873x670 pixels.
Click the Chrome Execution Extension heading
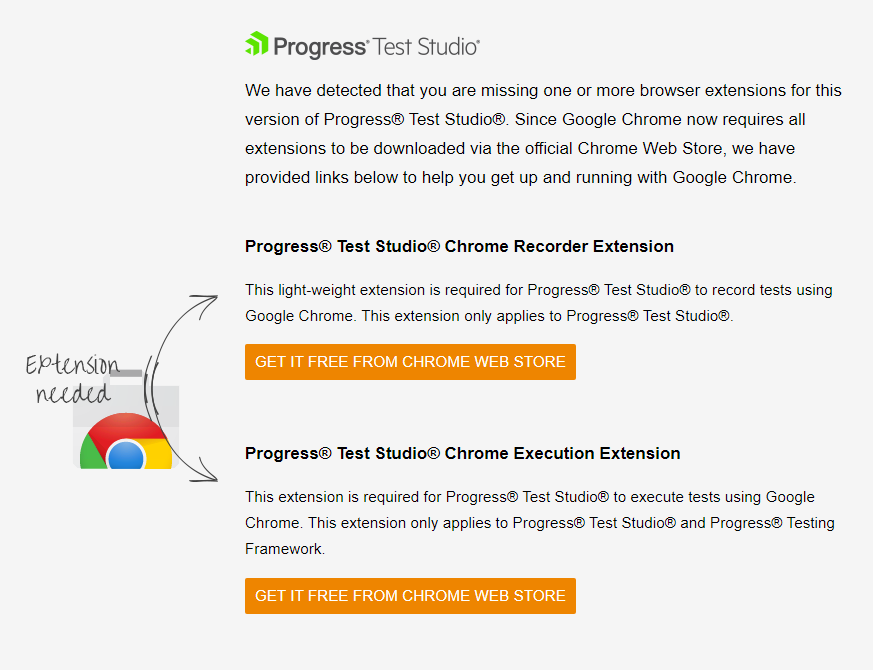pos(462,453)
